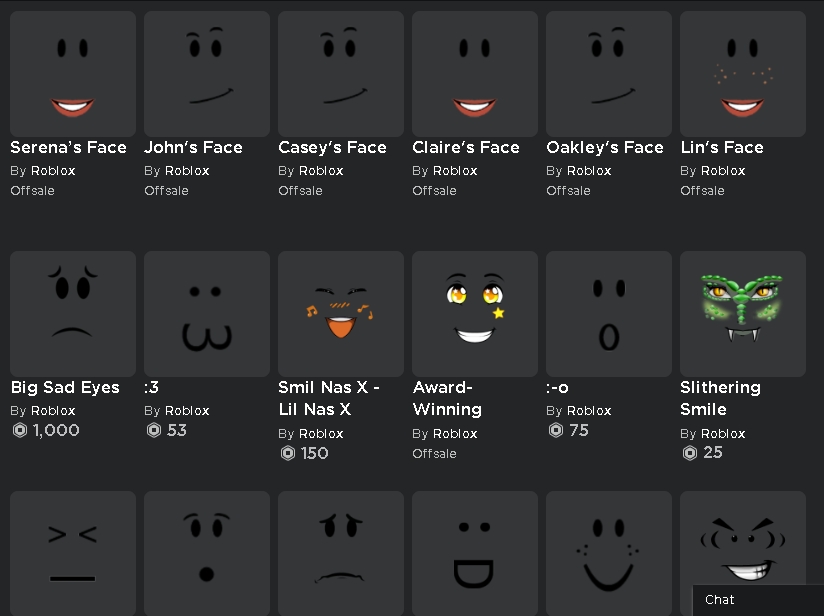Click Offsale label under Lin's Face
Viewport: 824px width, 616px height.
pyautogui.click(x=703, y=191)
